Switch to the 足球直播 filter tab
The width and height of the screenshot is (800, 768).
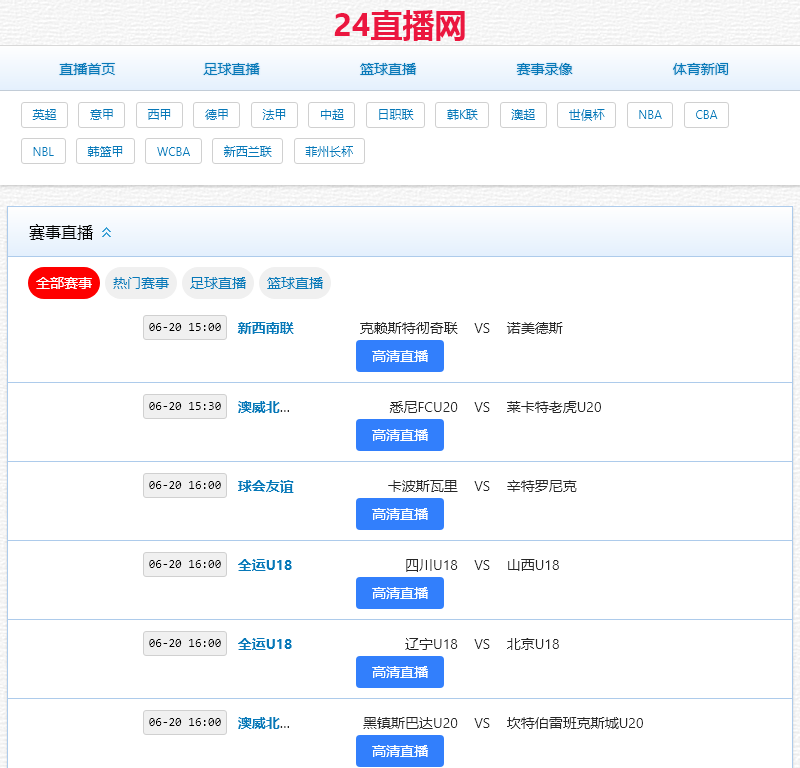[x=218, y=283]
